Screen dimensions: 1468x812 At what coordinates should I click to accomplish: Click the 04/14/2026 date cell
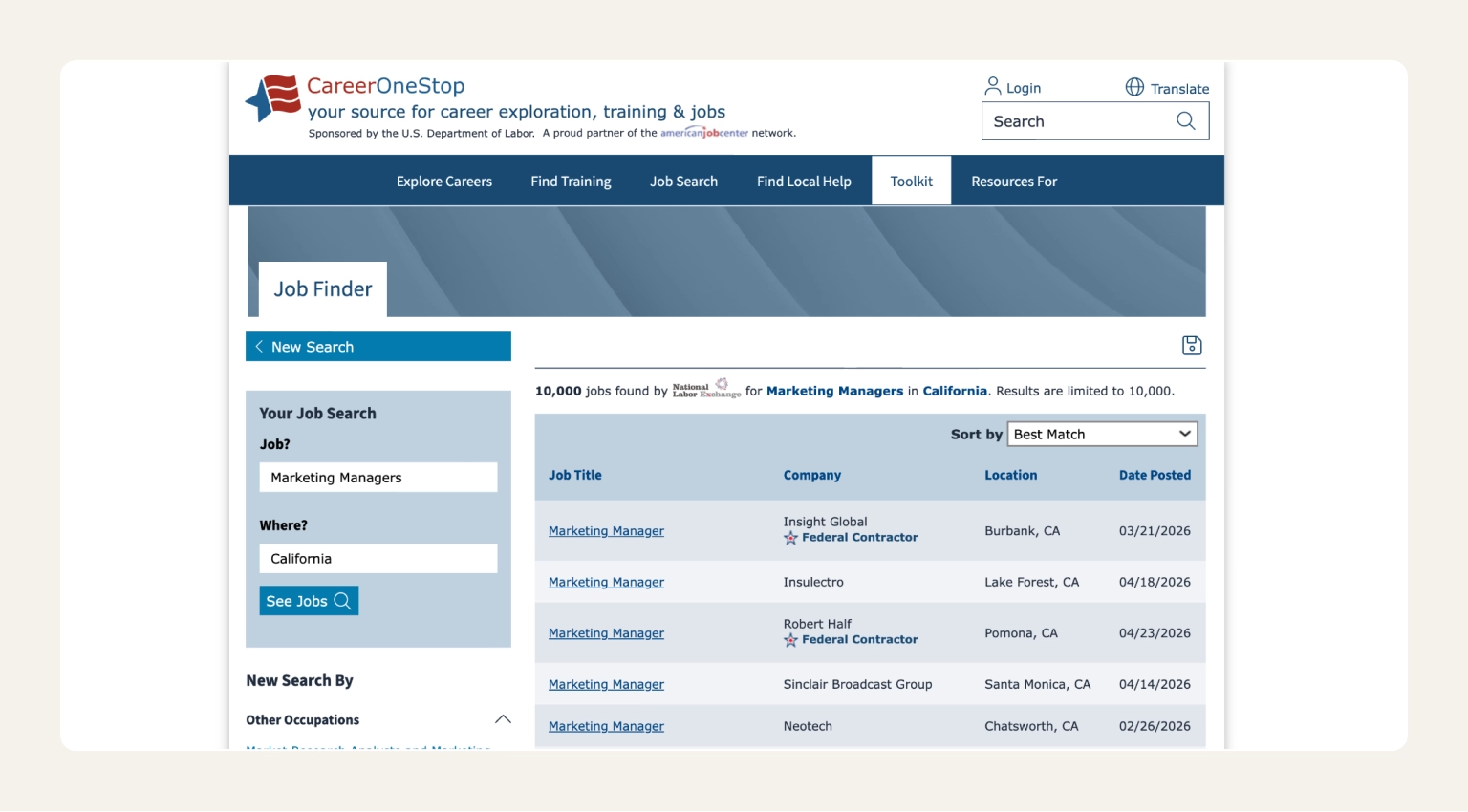(1155, 684)
